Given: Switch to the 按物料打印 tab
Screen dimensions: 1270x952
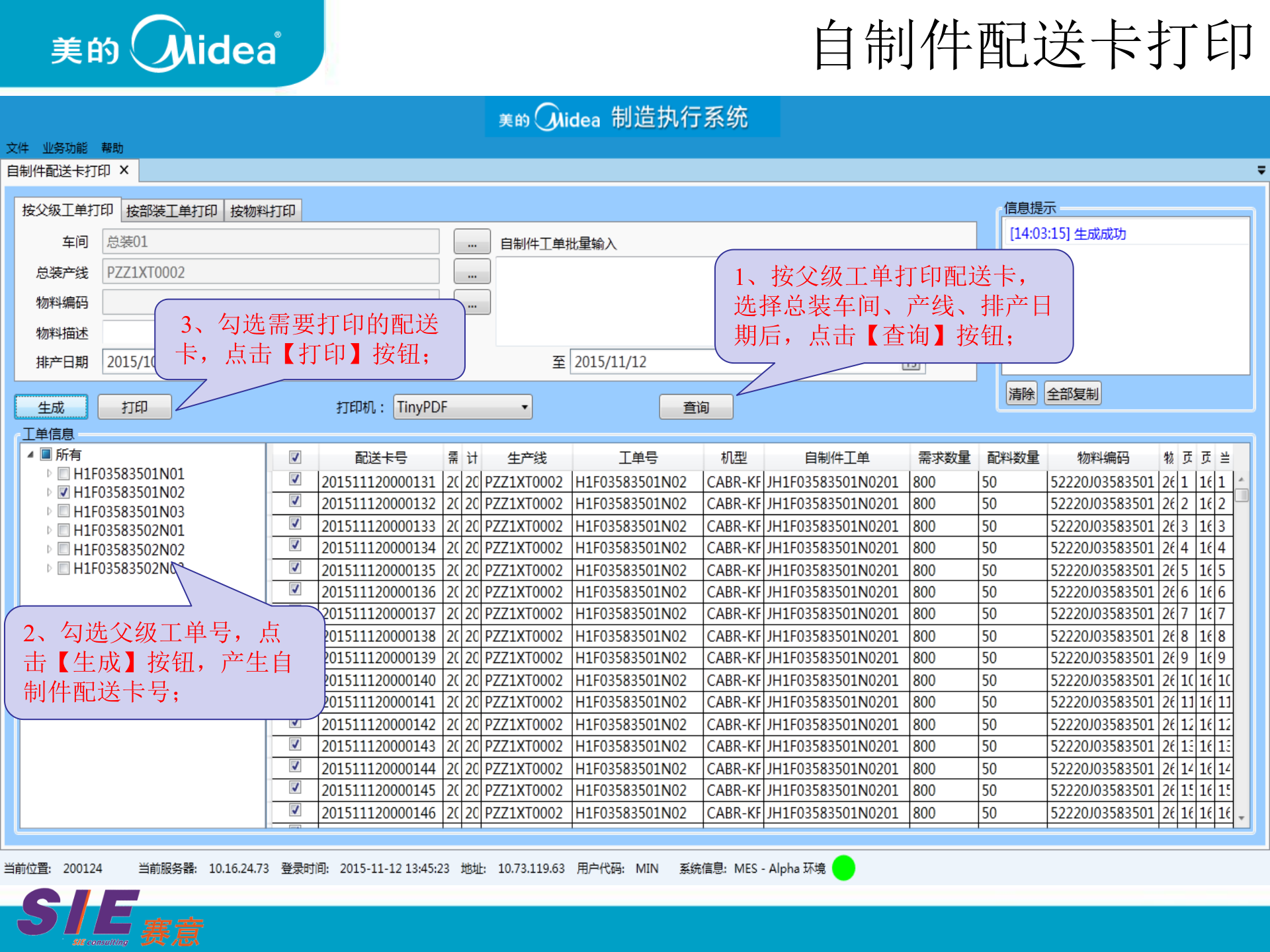Looking at the screenshot, I should [x=263, y=210].
